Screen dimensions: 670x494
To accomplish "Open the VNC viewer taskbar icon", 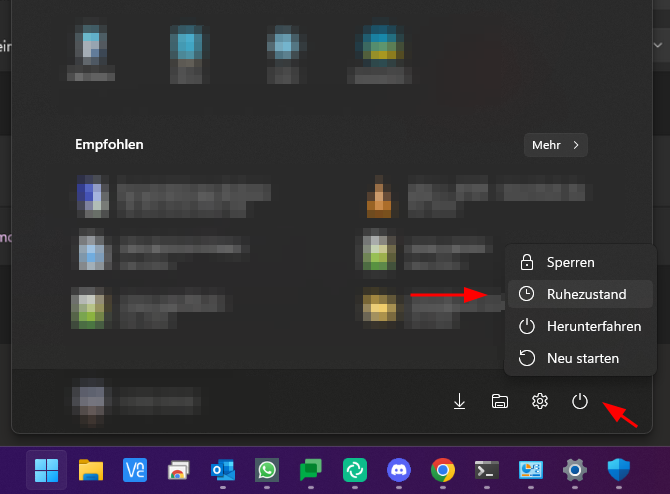I will (135, 470).
